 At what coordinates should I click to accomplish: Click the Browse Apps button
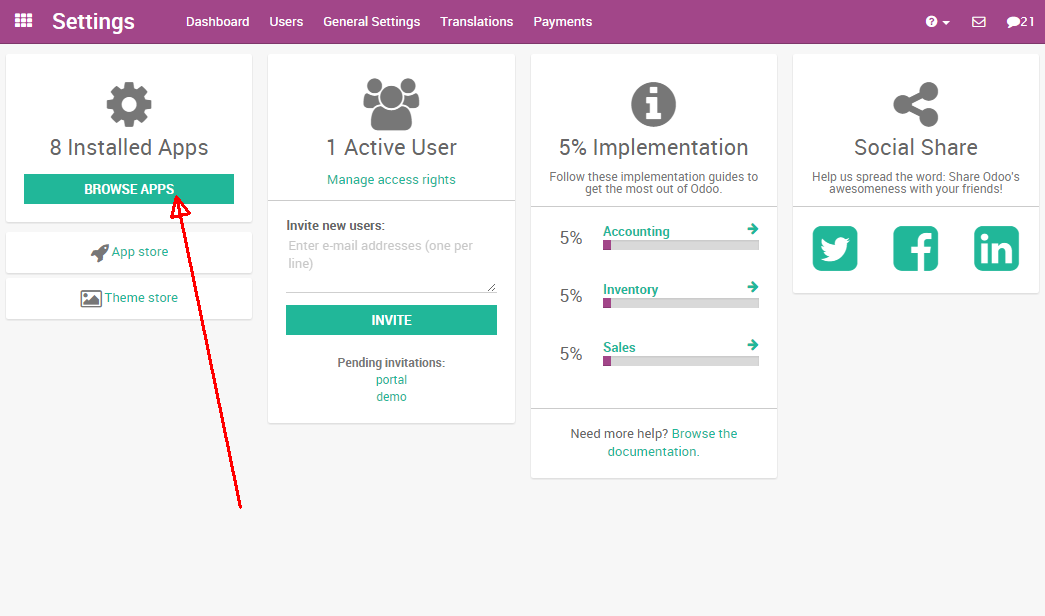point(129,189)
